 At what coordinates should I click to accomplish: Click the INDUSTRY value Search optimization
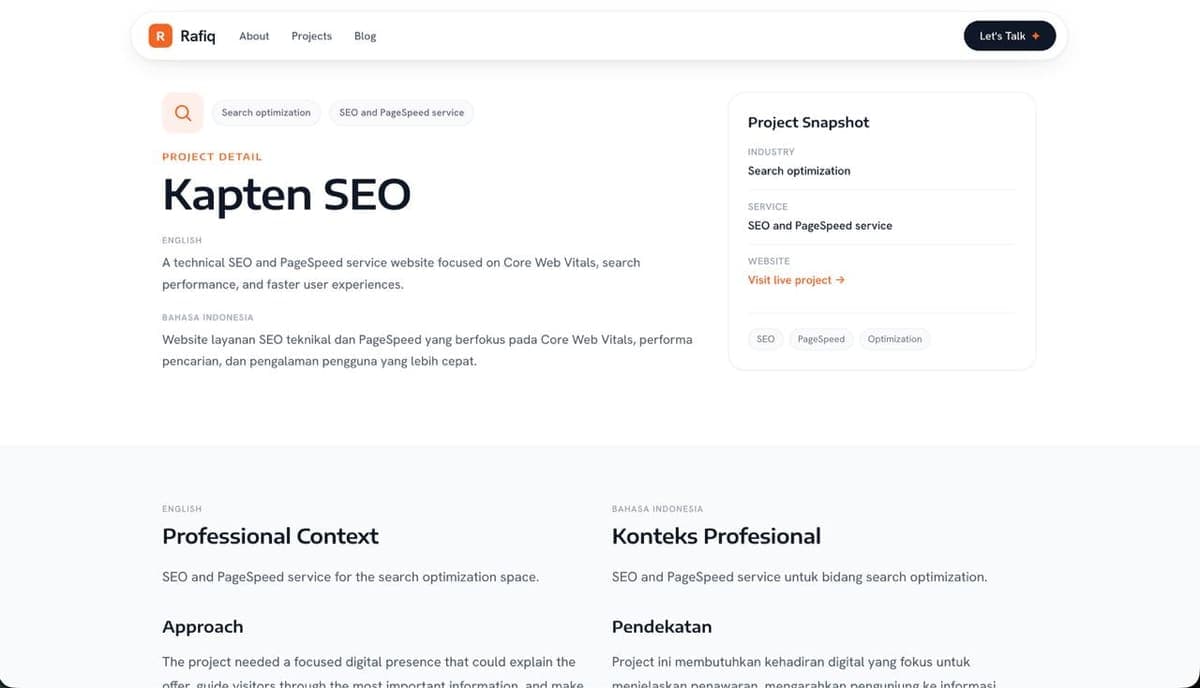click(x=799, y=171)
